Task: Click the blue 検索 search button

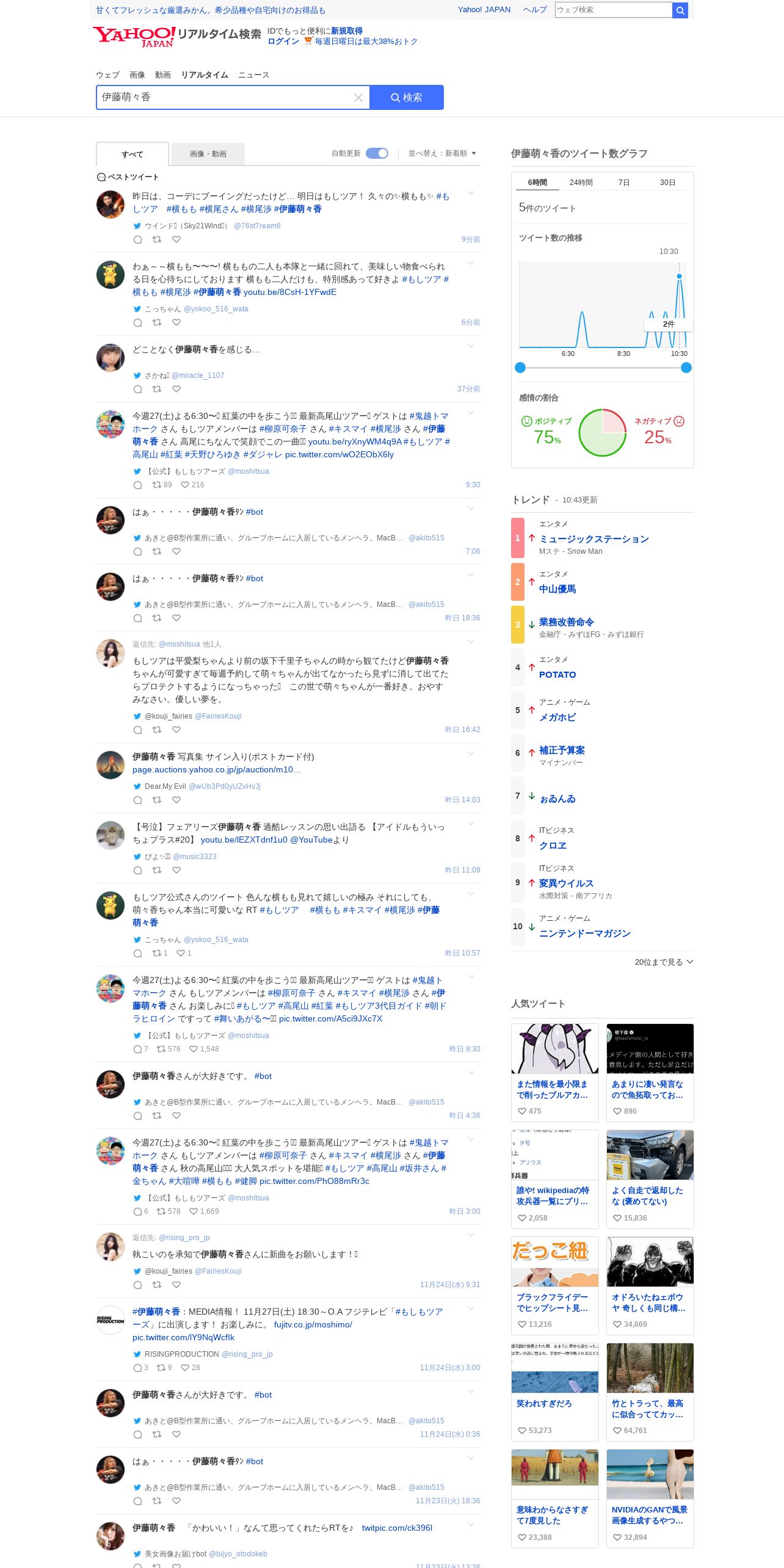Action: coord(407,98)
